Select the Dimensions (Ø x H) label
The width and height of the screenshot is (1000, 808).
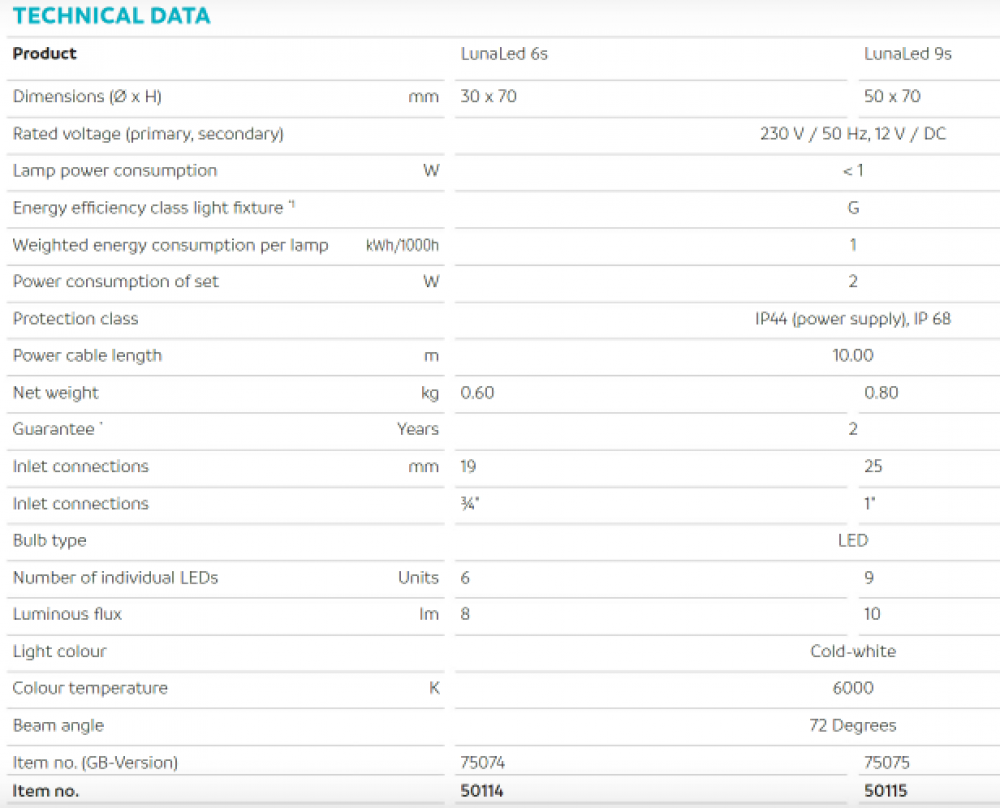pos(87,96)
